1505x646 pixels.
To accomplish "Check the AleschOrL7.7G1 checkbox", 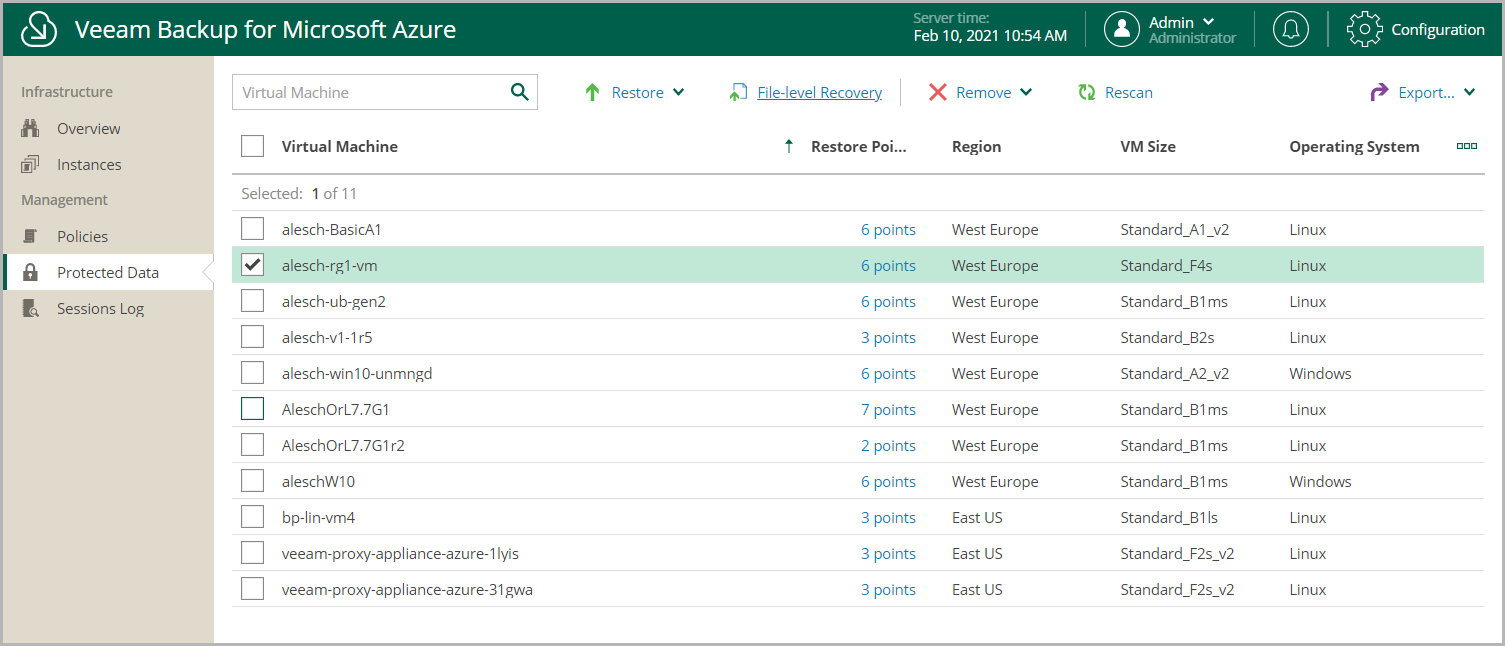I will 253,409.
